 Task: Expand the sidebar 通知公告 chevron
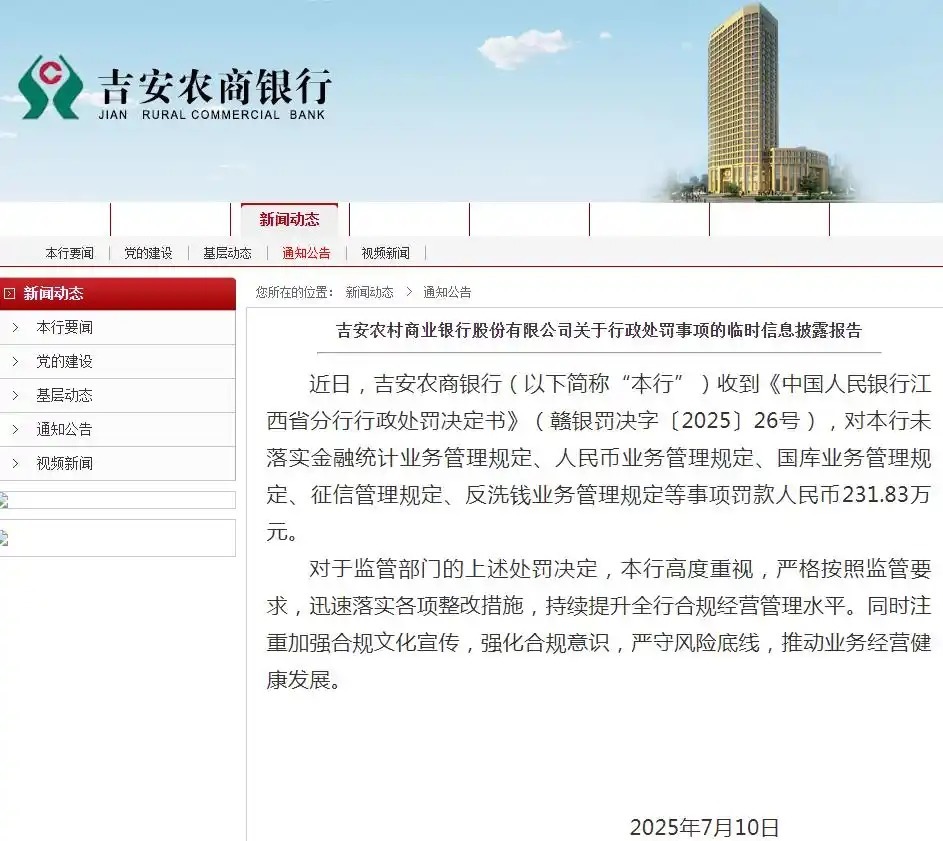15,430
